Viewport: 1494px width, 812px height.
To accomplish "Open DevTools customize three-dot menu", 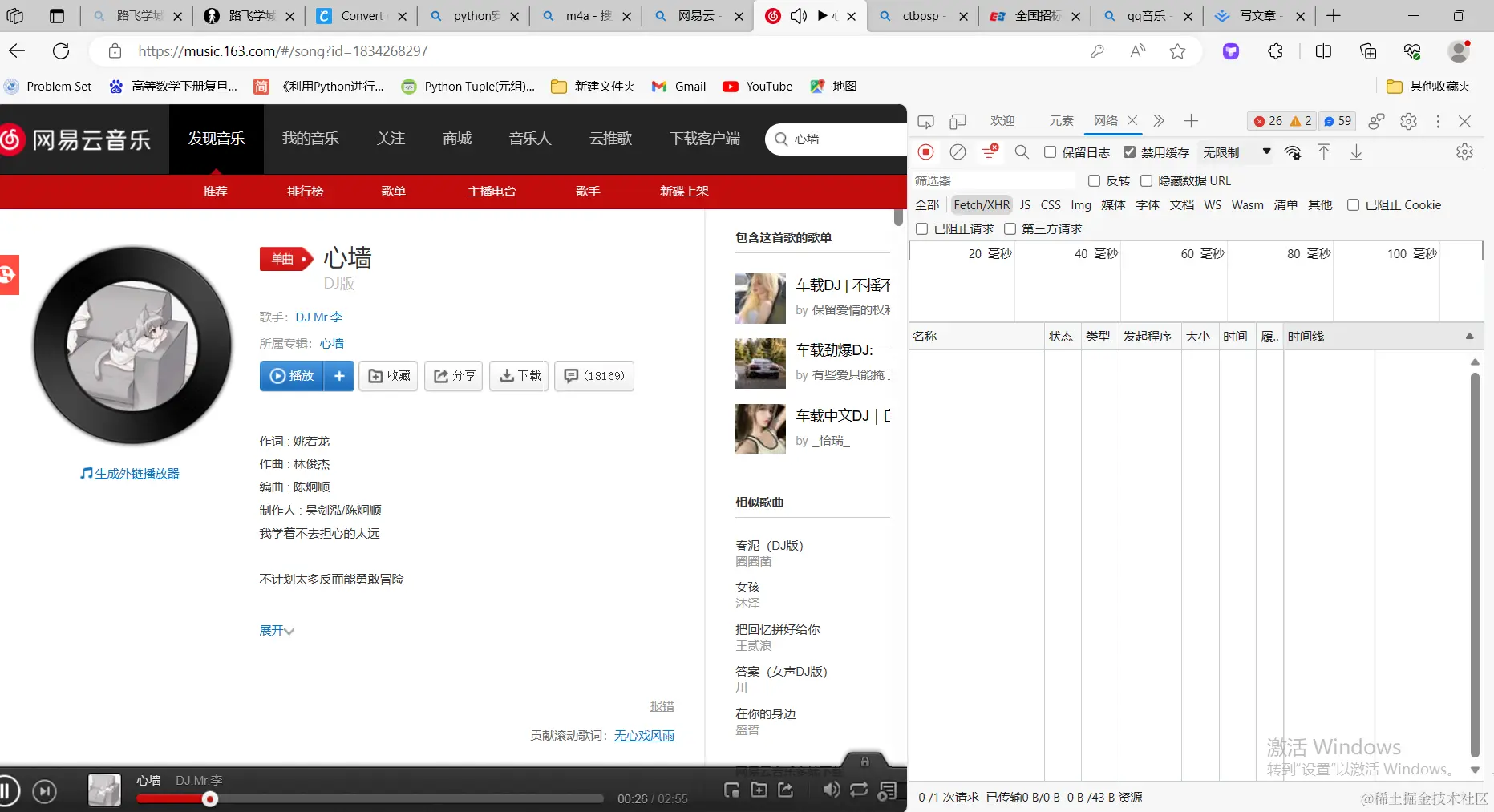I will pyautogui.click(x=1438, y=121).
